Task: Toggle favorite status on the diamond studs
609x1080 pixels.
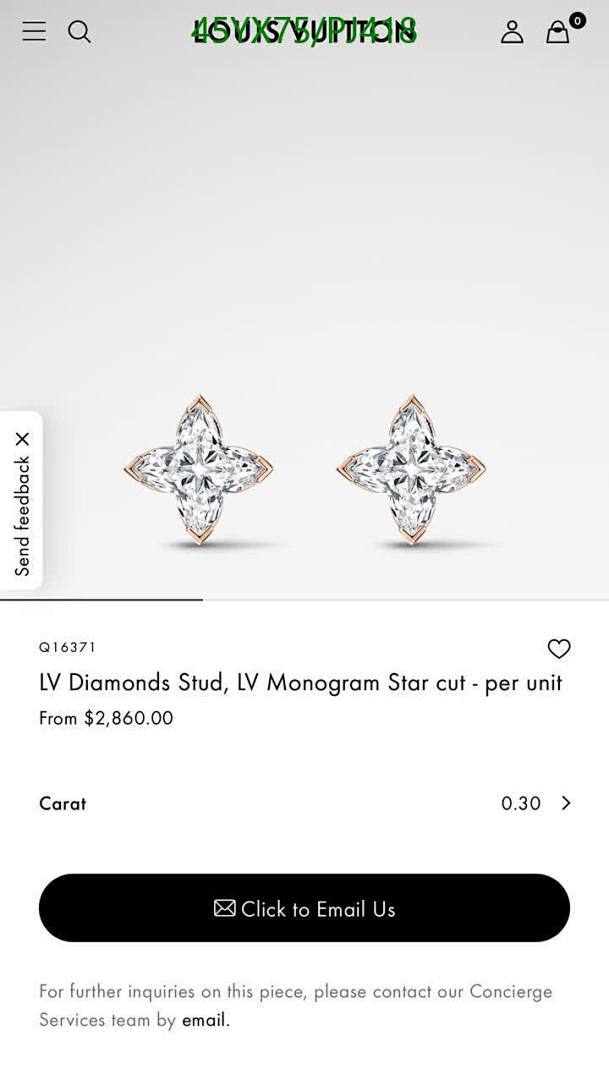Action: (x=559, y=649)
